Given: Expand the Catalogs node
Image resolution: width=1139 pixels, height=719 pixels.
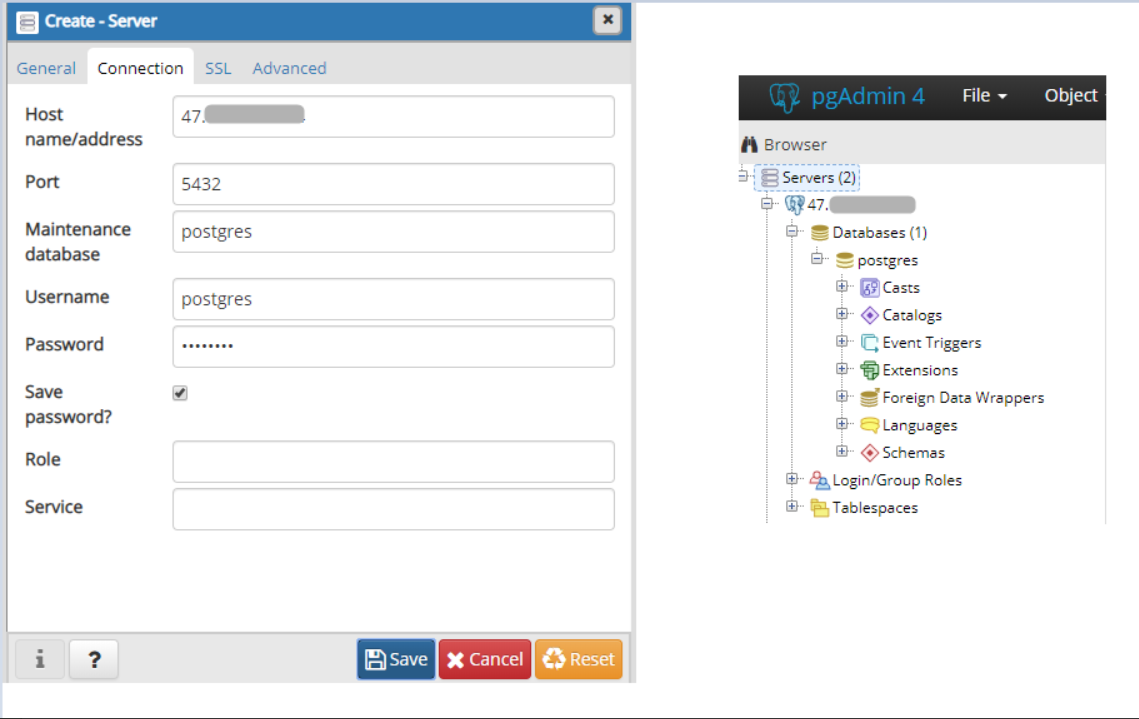Looking at the screenshot, I should coord(842,314).
